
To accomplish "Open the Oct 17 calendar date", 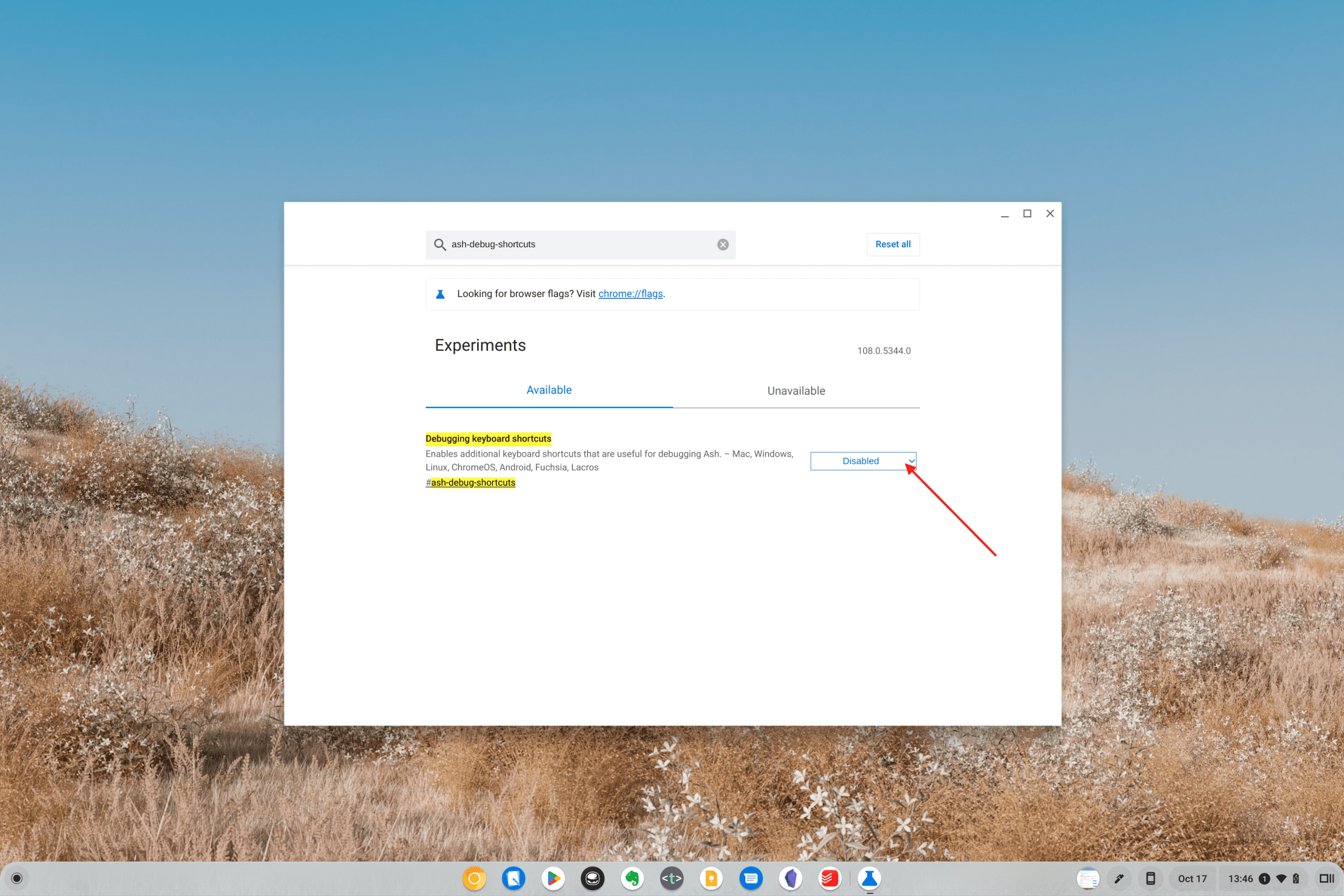I will [1192, 879].
